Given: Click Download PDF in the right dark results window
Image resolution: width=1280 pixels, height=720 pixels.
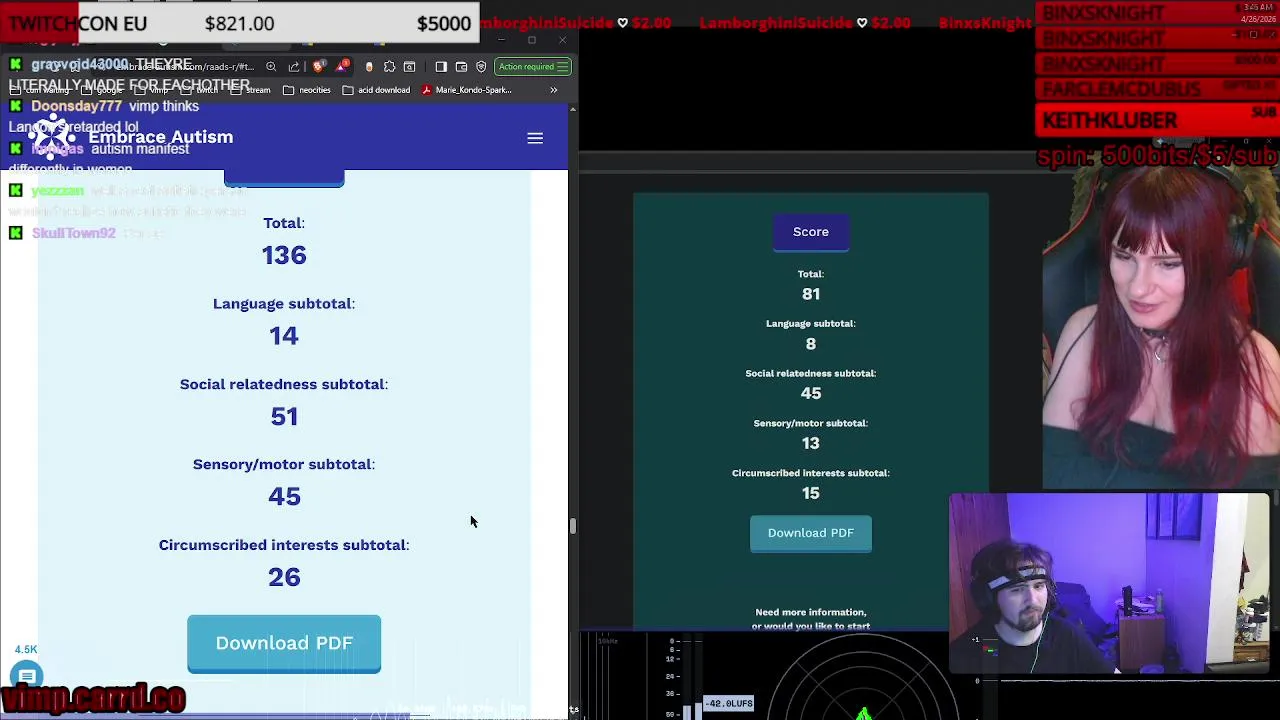Looking at the screenshot, I should pyautogui.click(x=811, y=533).
